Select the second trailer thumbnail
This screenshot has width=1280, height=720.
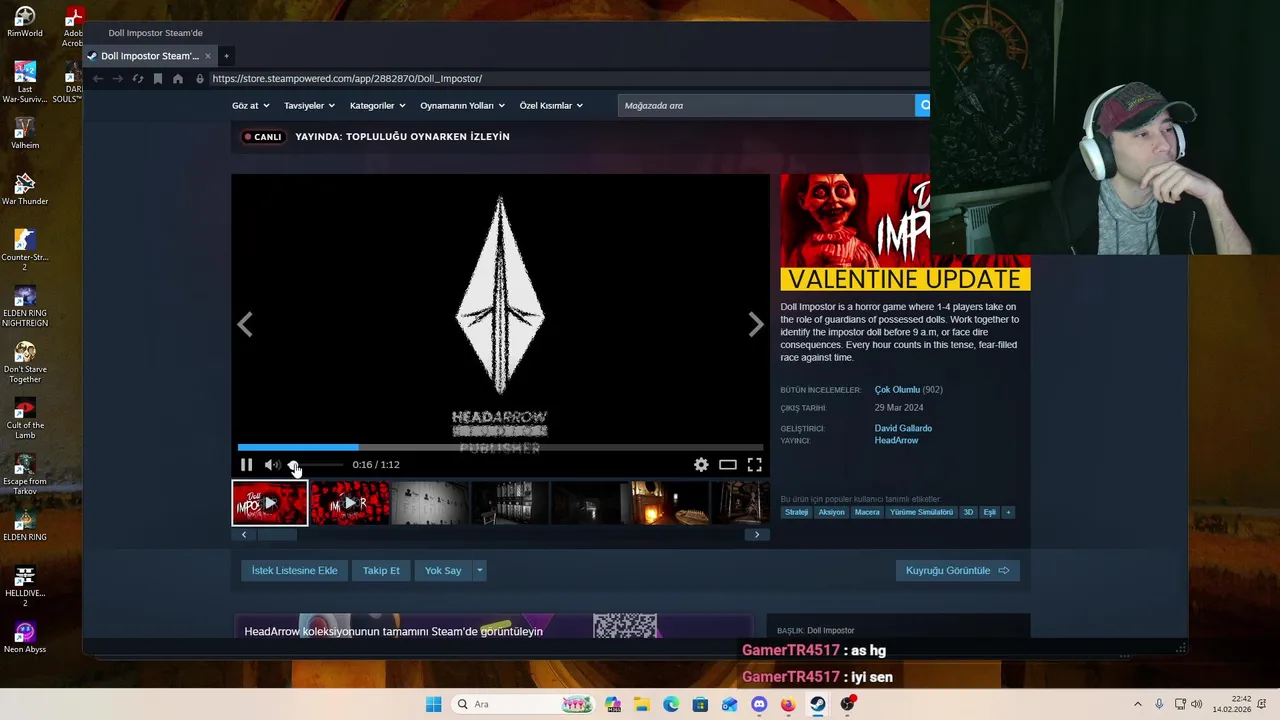pos(350,503)
